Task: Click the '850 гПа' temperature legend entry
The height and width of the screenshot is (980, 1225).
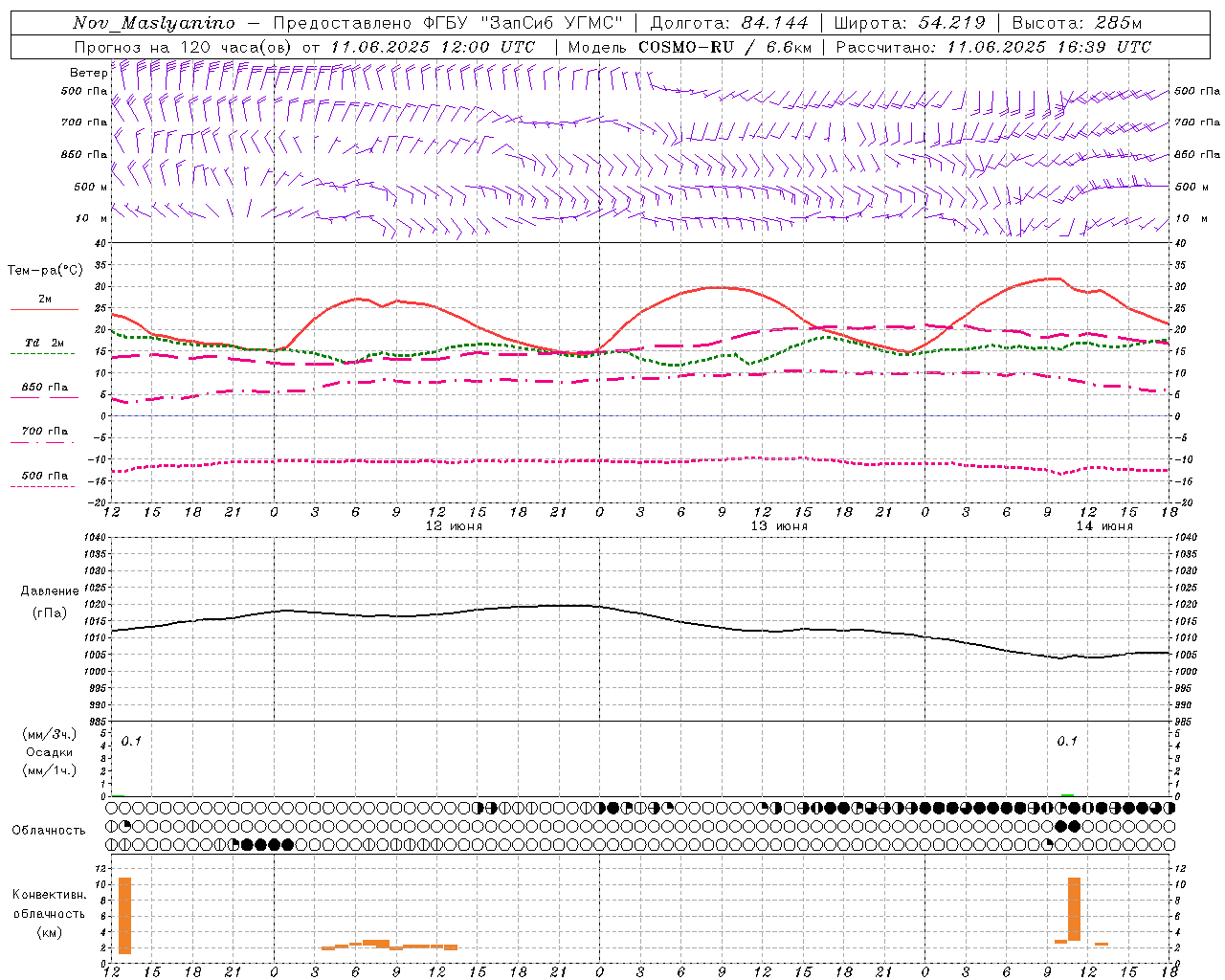Action: (45, 388)
